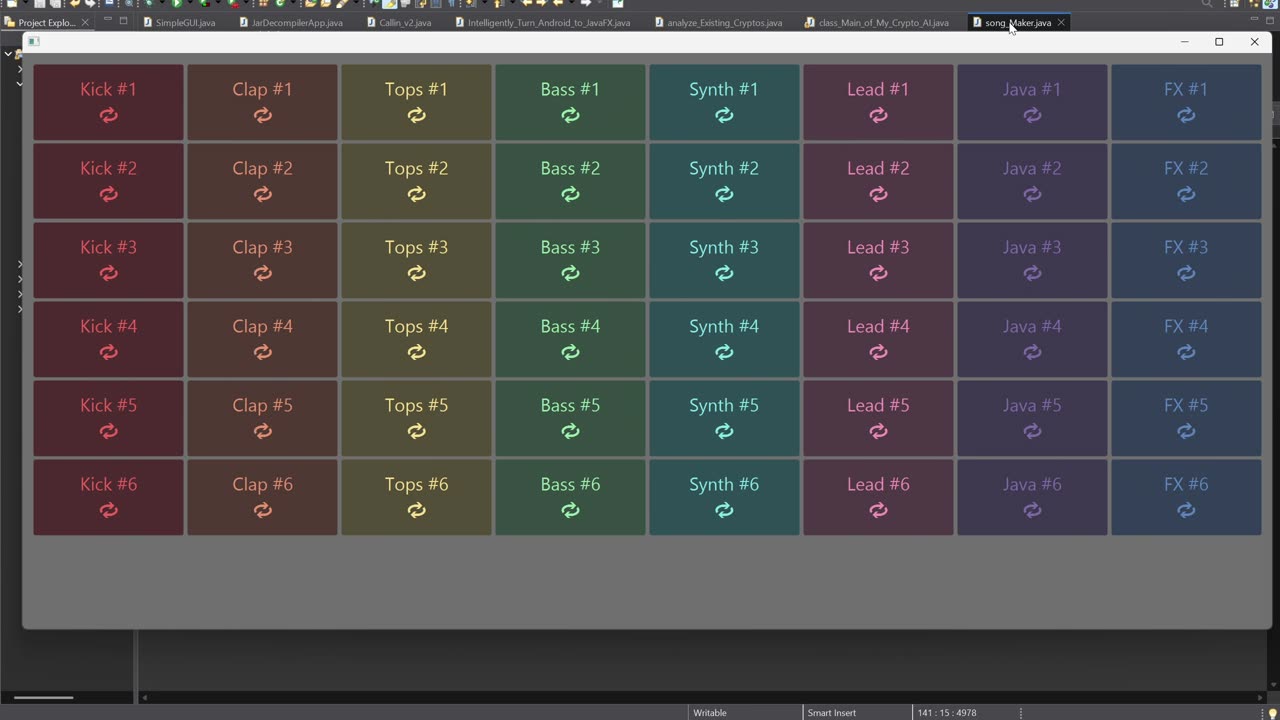The image size is (1280, 720).
Task: Click the loop icon under Lead #6
Action: [x=879, y=510]
